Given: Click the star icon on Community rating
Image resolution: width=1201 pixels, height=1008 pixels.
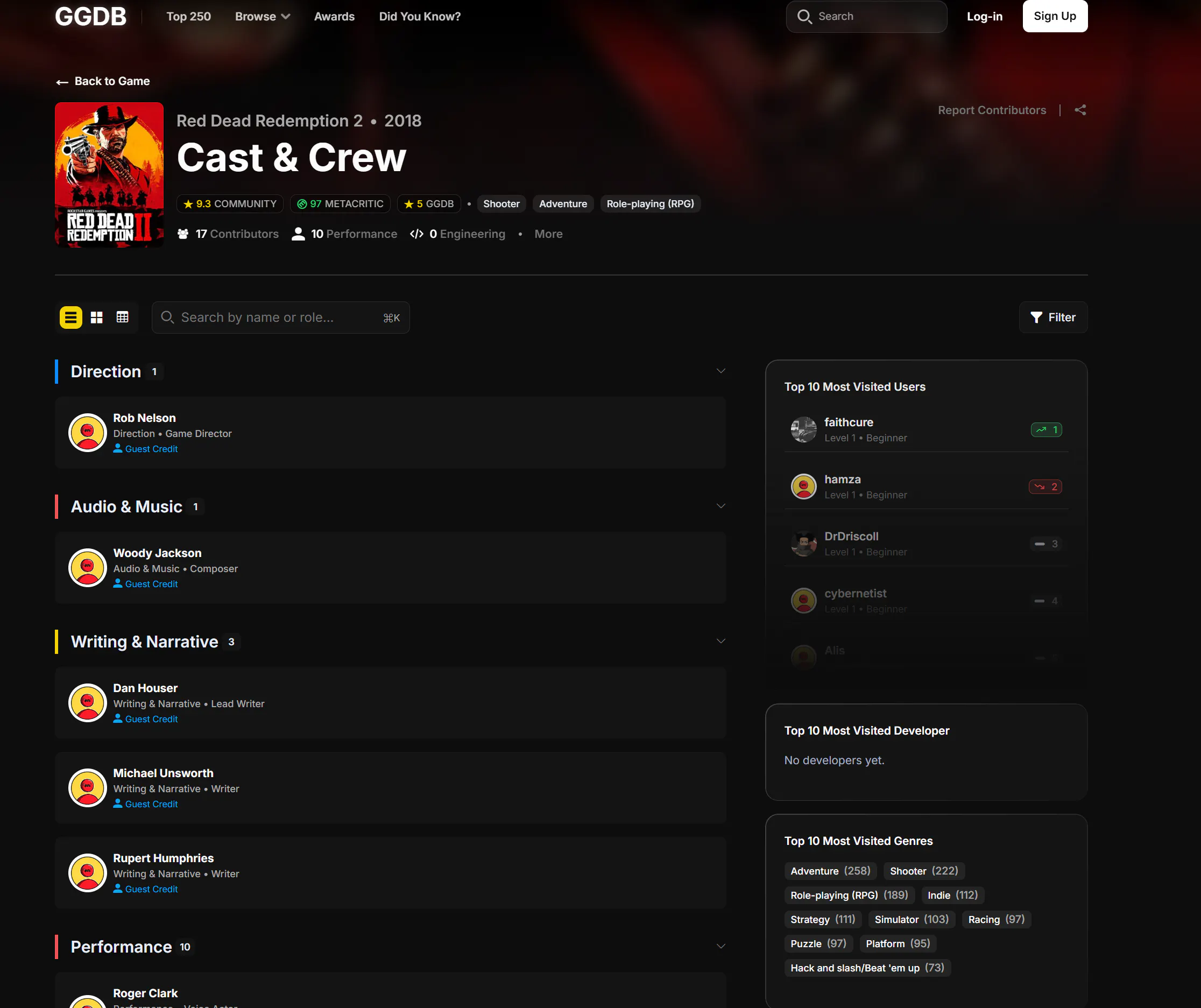Looking at the screenshot, I should [x=188, y=204].
